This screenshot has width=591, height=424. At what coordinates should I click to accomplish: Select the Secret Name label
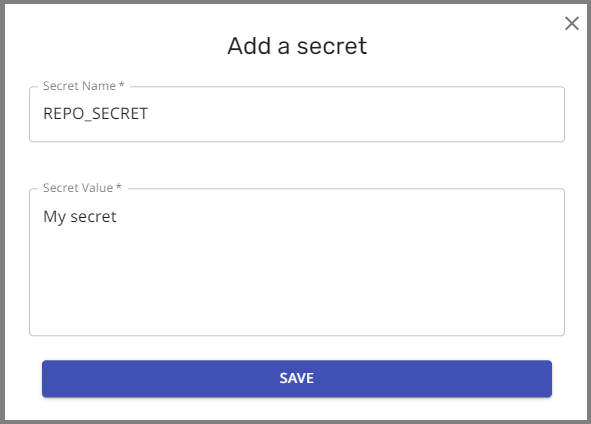[79, 86]
